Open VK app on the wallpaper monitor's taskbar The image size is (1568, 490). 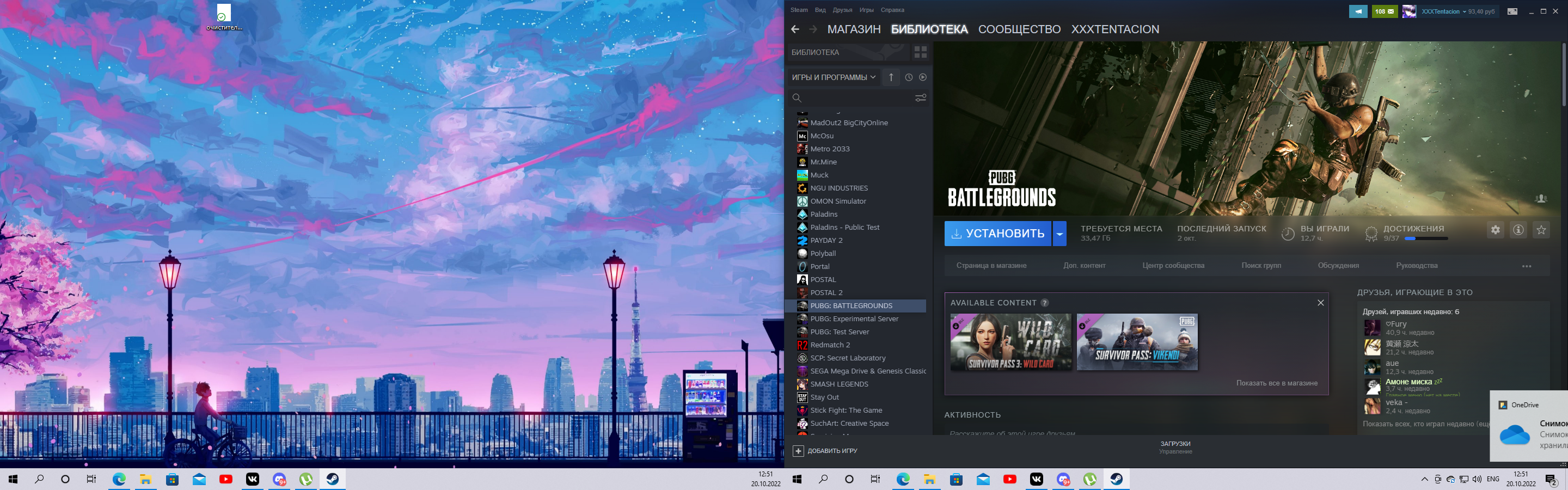click(253, 479)
